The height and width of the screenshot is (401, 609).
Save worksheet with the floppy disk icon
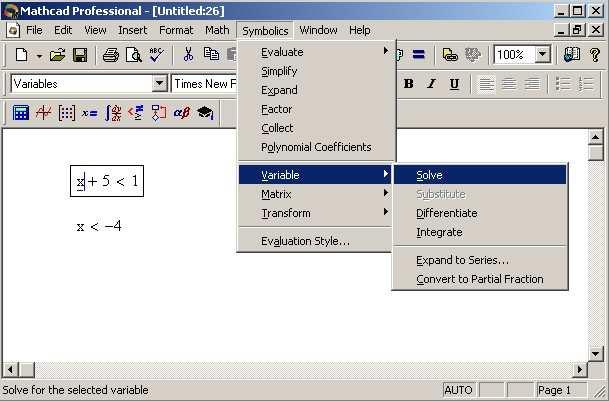pyautogui.click(x=80, y=55)
